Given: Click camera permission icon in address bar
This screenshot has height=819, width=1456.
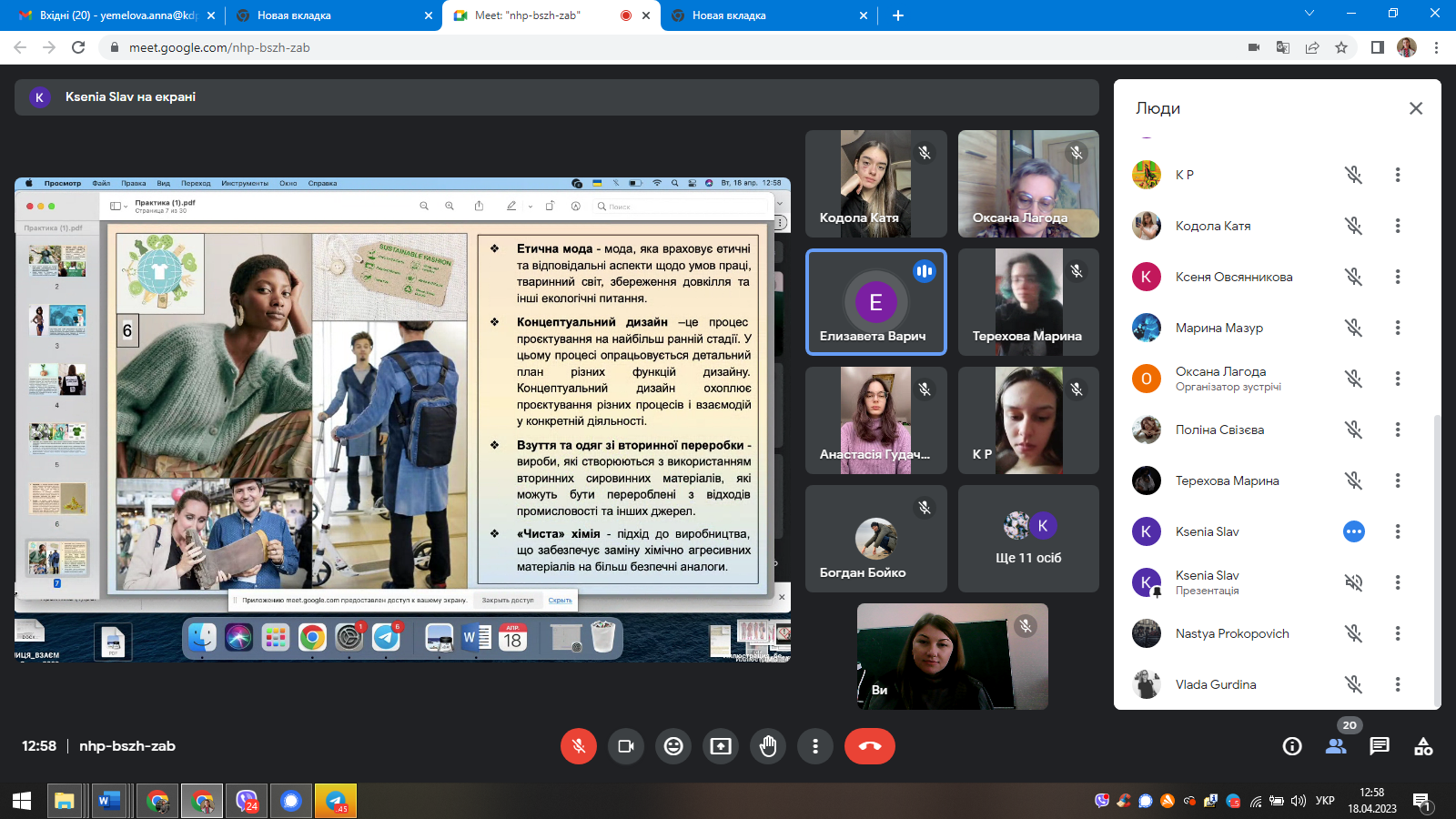Looking at the screenshot, I should pyautogui.click(x=1254, y=47).
